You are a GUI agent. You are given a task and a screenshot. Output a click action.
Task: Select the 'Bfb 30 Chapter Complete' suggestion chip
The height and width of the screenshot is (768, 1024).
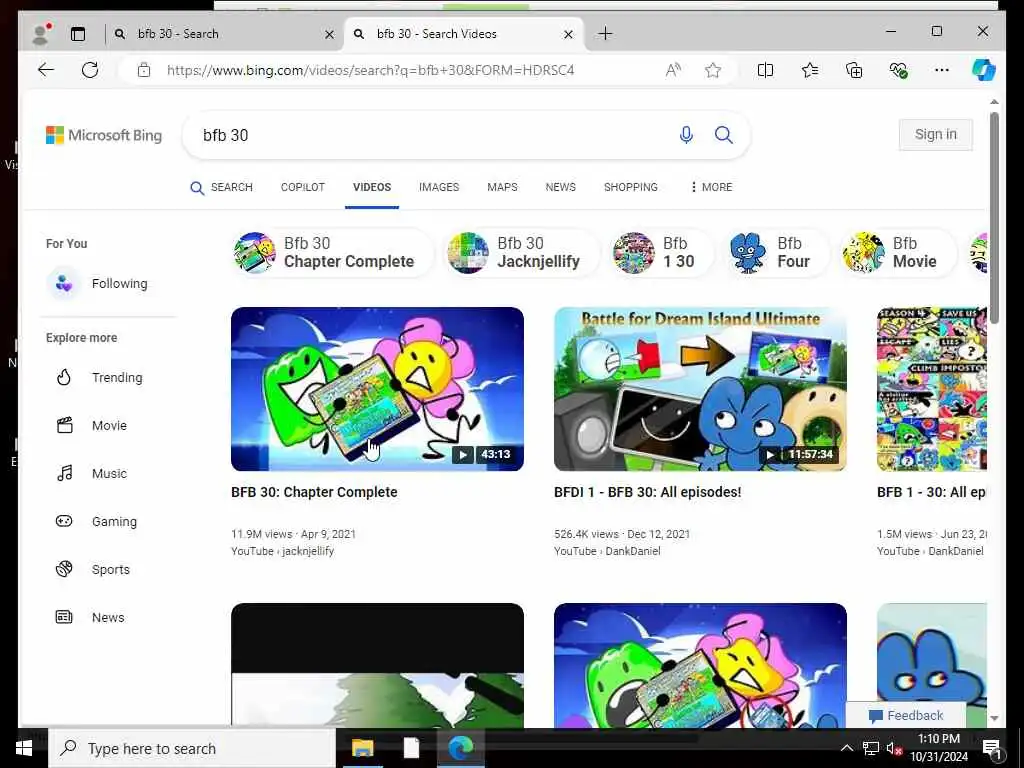pyautogui.click(x=332, y=252)
